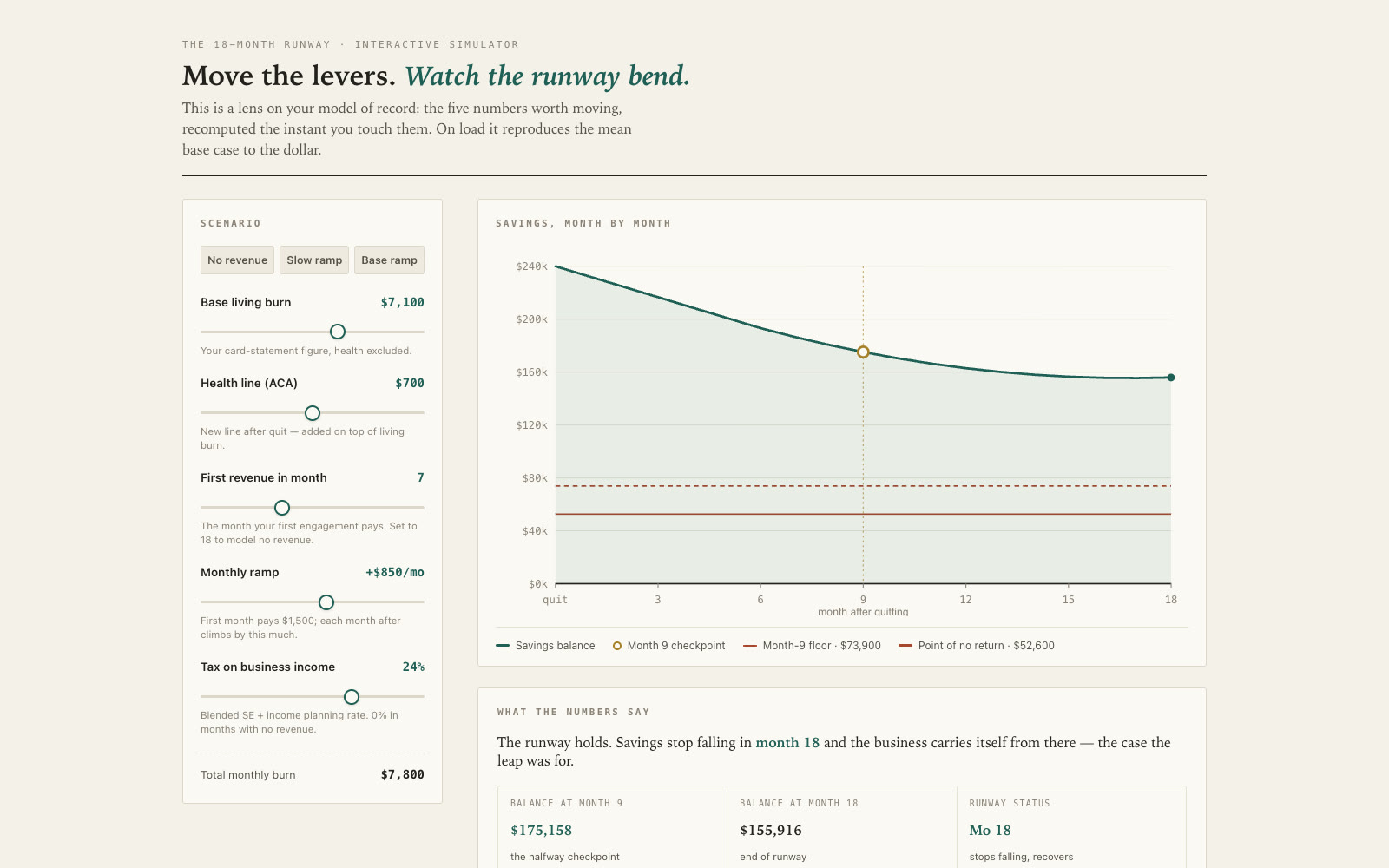
Task: Click the 24% tax rate value
Action: [413, 667]
